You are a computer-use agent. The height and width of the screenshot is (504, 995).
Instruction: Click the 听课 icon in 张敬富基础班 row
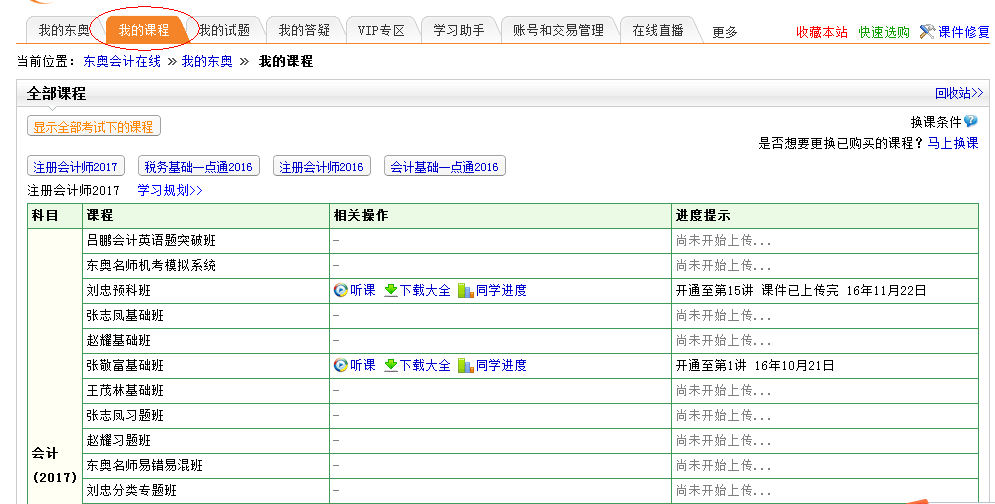click(x=341, y=366)
